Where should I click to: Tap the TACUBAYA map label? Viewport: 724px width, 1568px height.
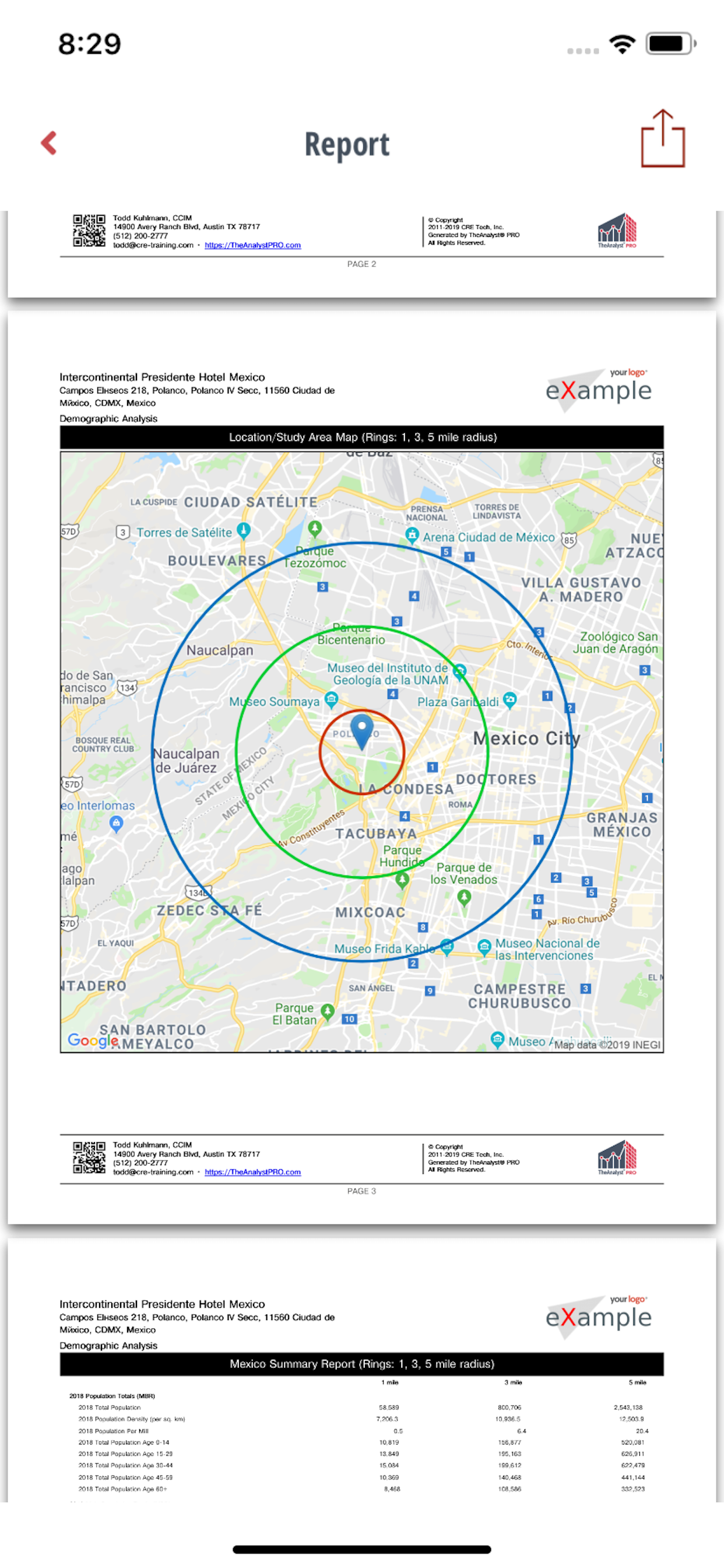point(376,834)
